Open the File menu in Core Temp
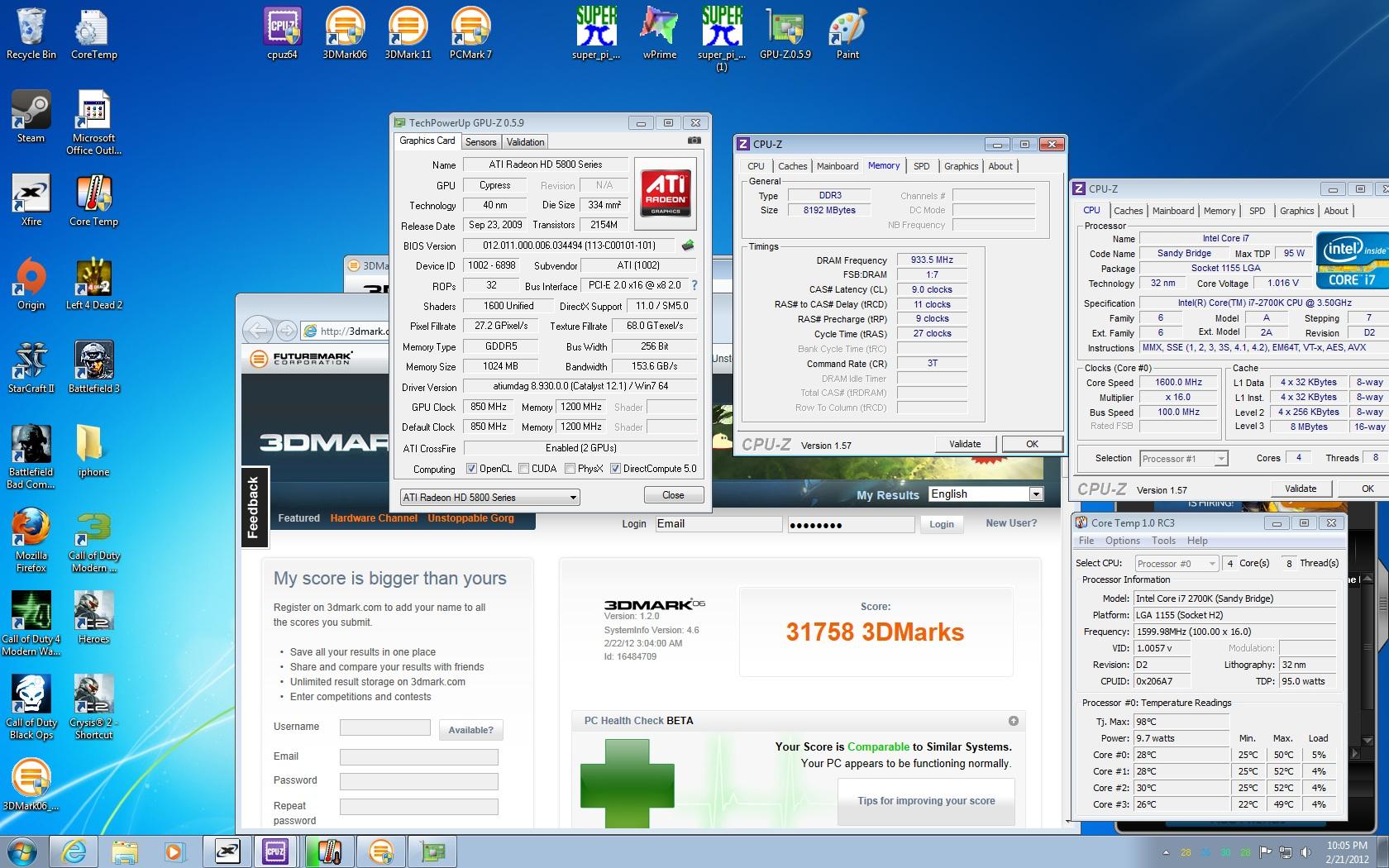Image resolution: width=1389 pixels, height=868 pixels. tap(1086, 541)
